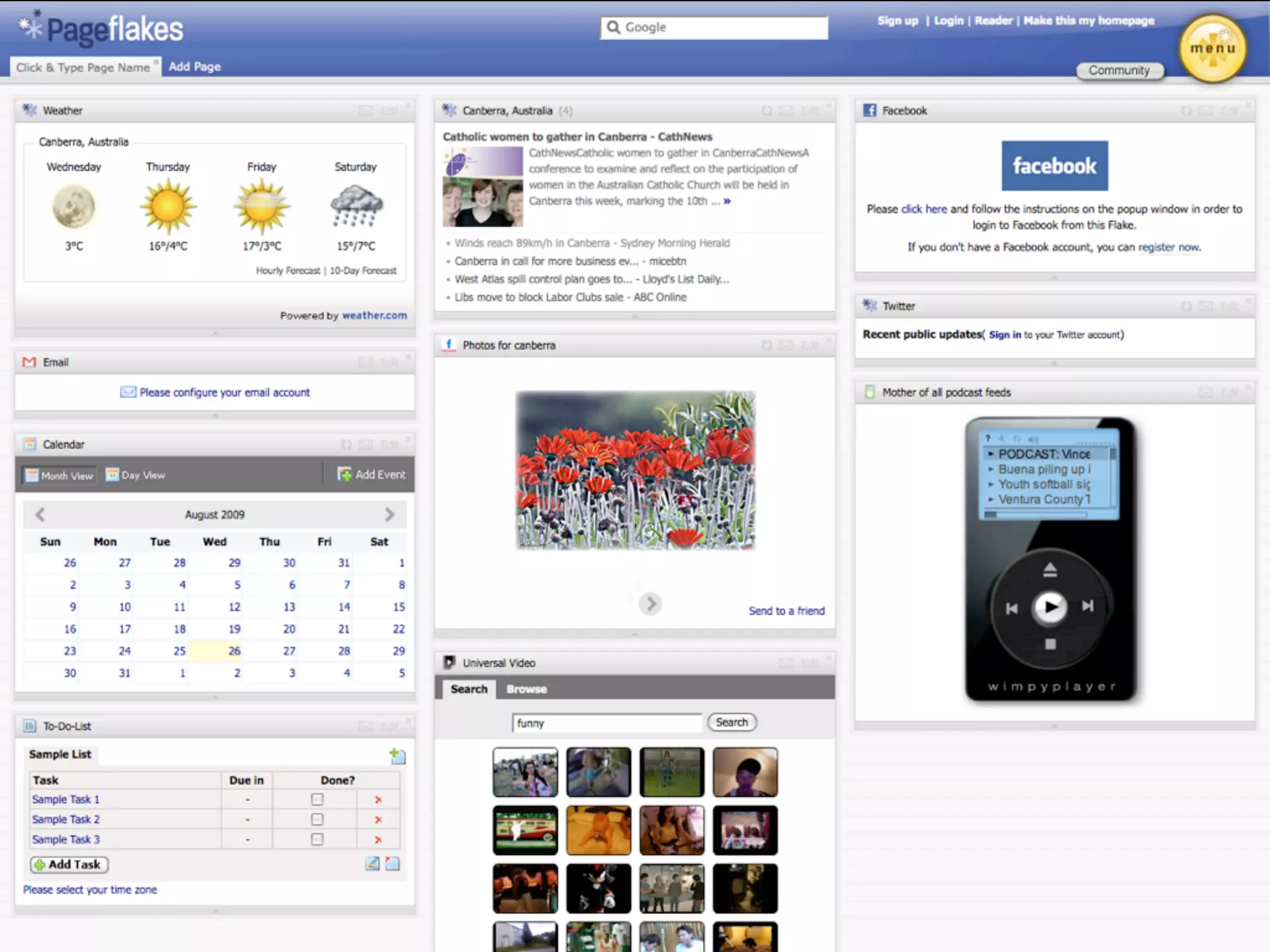This screenshot has height=952, width=1270.
Task: Tick the Sample Task 3 checkbox
Action: [x=317, y=839]
